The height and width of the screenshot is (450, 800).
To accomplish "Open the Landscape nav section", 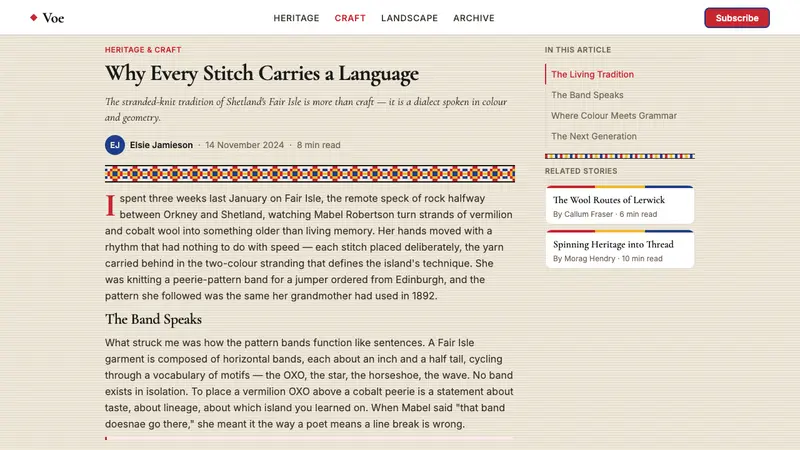I will tap(409, 18).
